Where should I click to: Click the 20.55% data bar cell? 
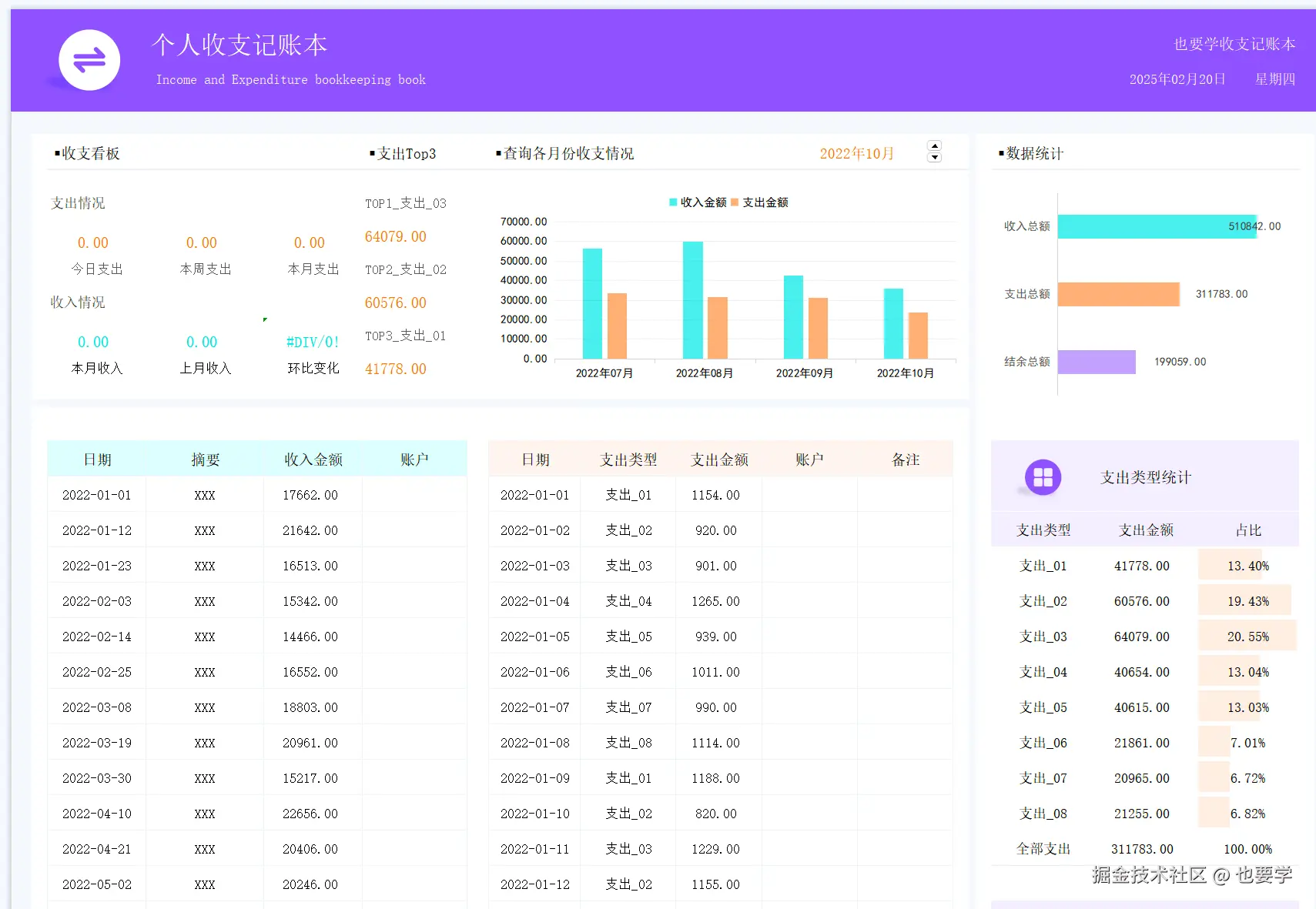(x=1248, y=637)
